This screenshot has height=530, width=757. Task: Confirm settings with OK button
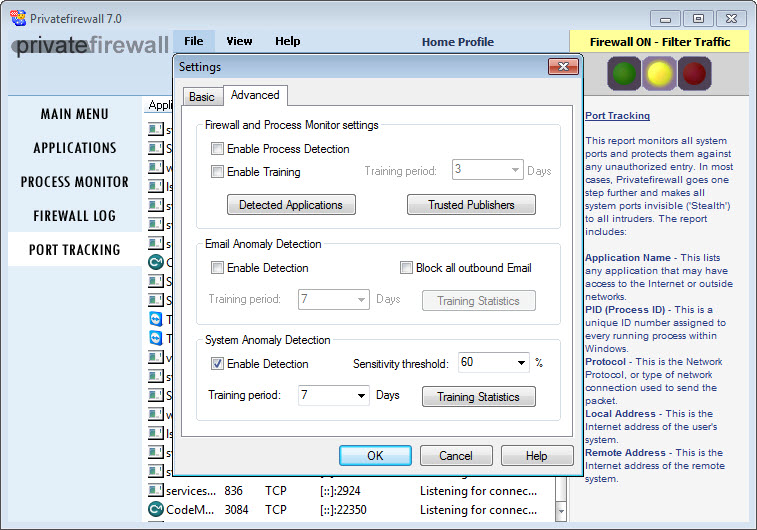(x=375, y=456)
